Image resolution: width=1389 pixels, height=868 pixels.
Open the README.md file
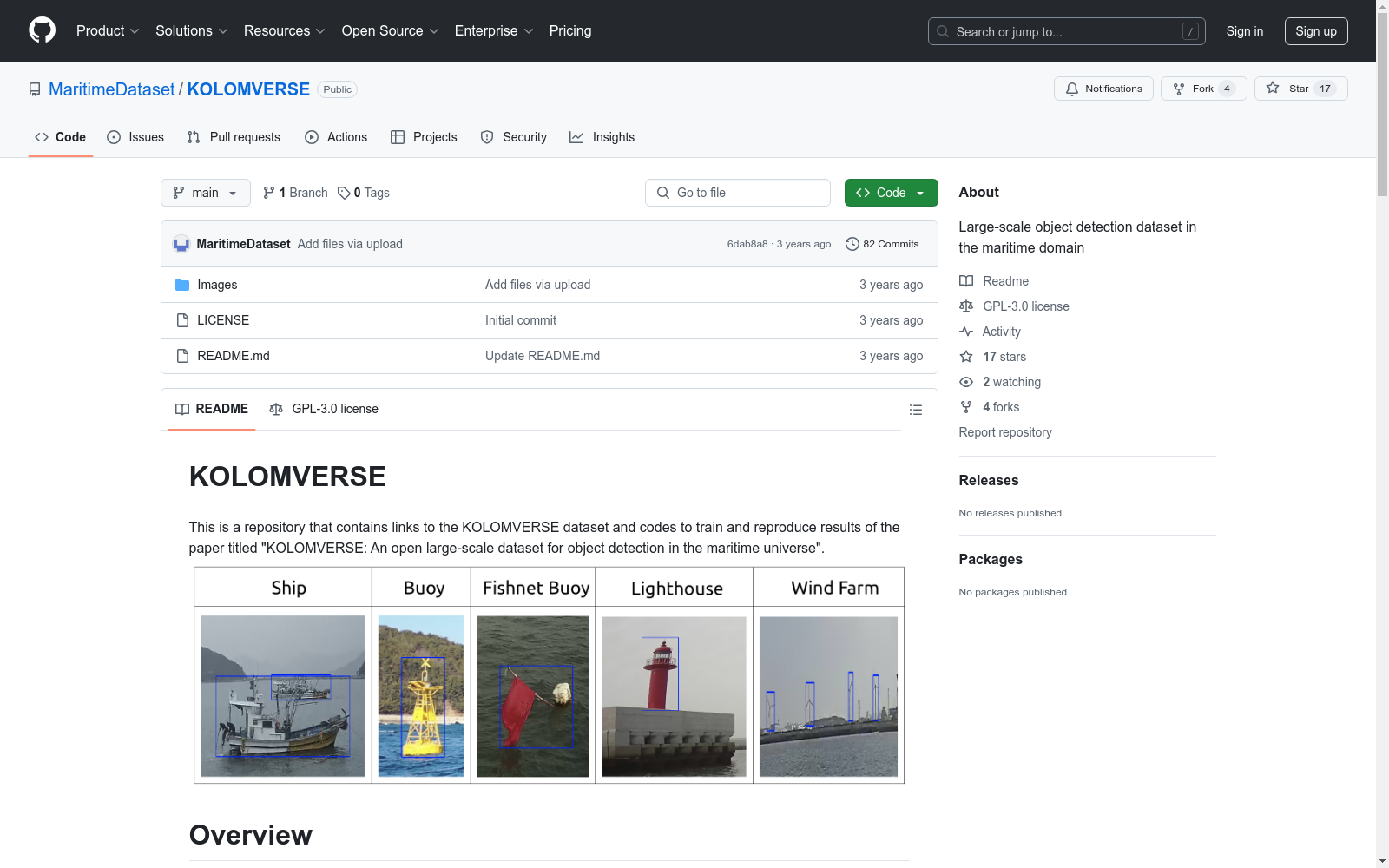coord(234,356)
